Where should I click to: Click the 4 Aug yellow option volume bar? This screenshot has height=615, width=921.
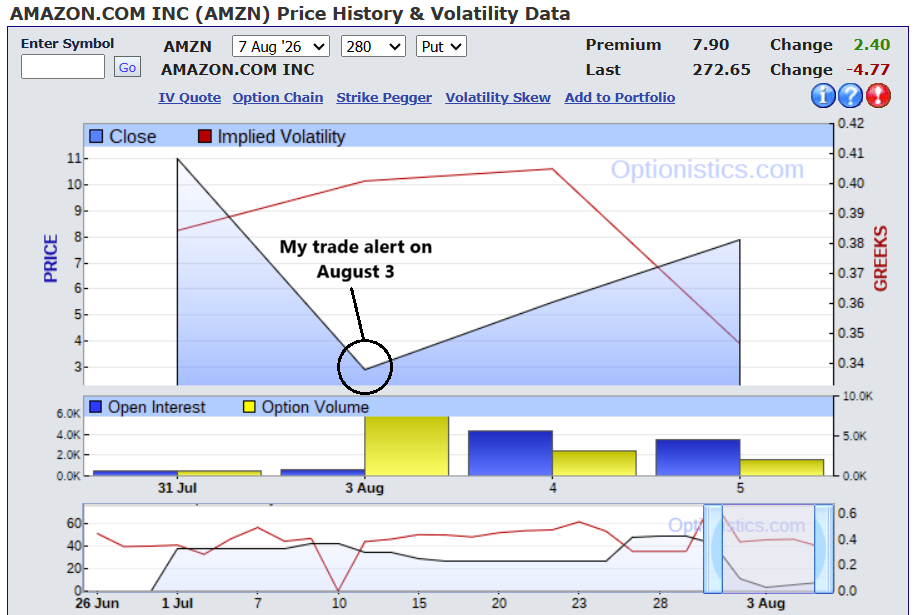click(594, 463)
